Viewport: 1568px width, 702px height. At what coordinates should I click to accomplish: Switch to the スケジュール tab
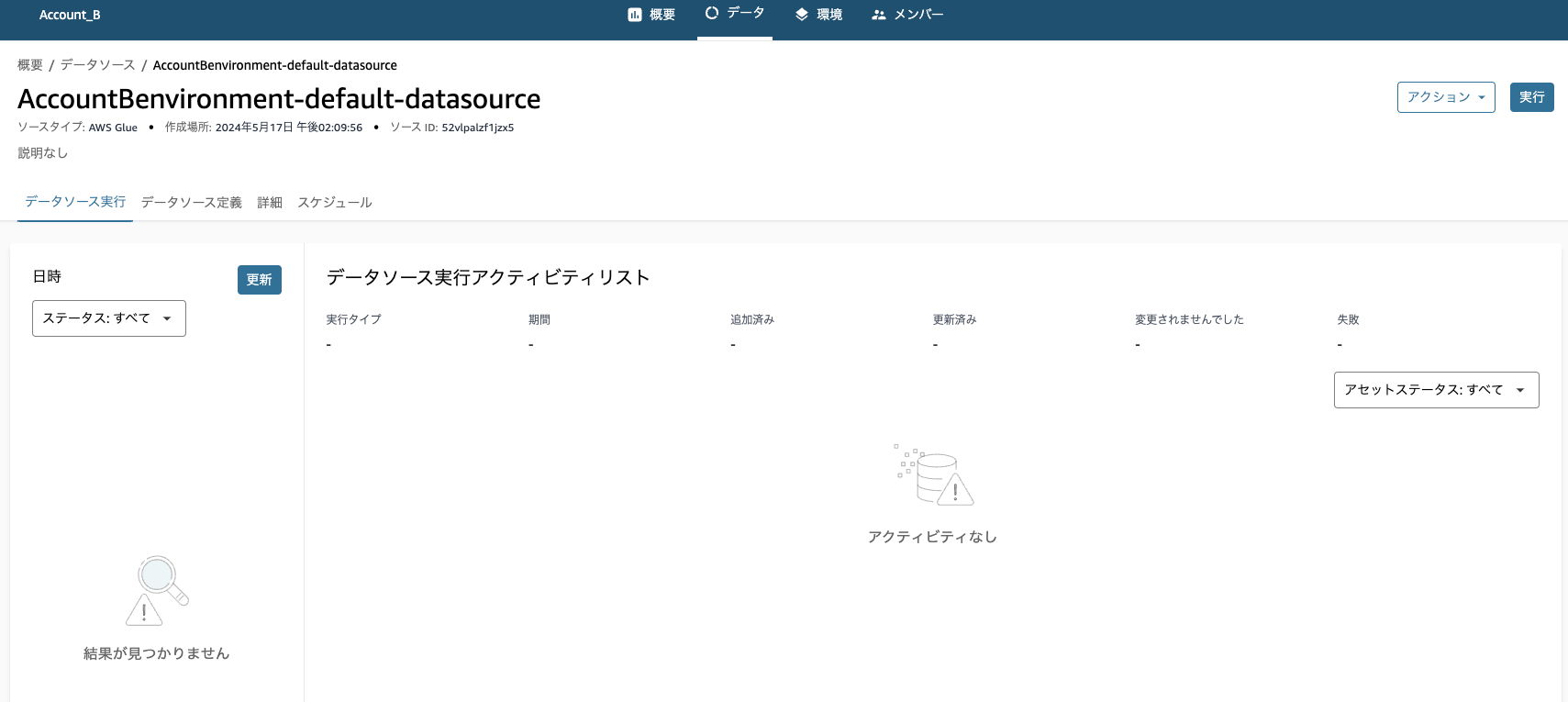pos(335,203)
